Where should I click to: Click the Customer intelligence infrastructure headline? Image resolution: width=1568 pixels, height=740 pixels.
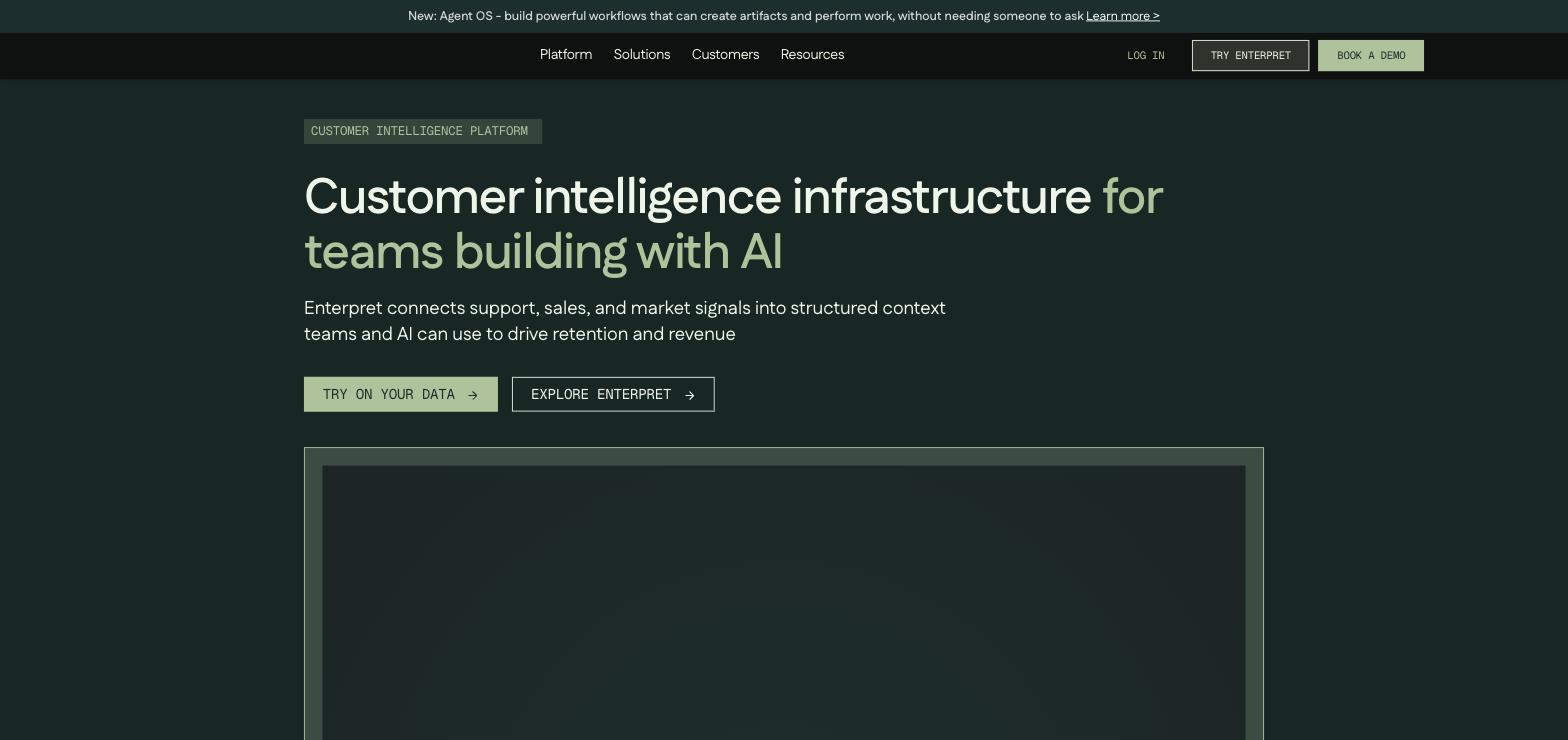(x=733, y=224)
